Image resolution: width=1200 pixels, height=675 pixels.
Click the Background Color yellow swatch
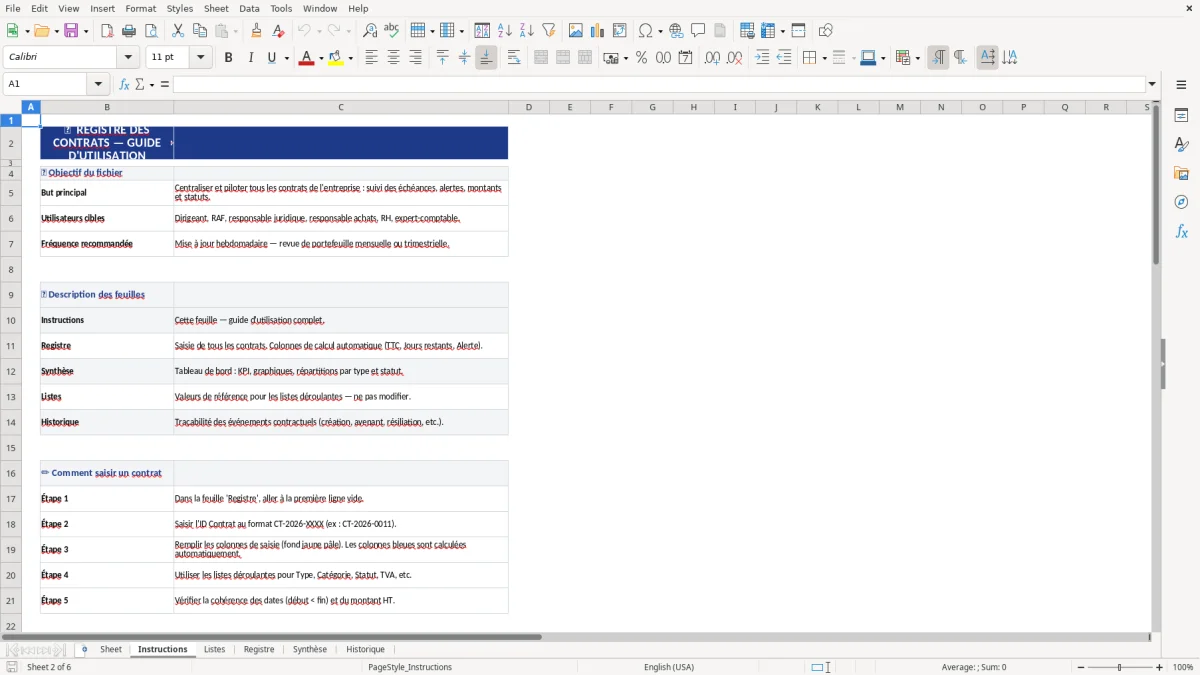[336, 58]
